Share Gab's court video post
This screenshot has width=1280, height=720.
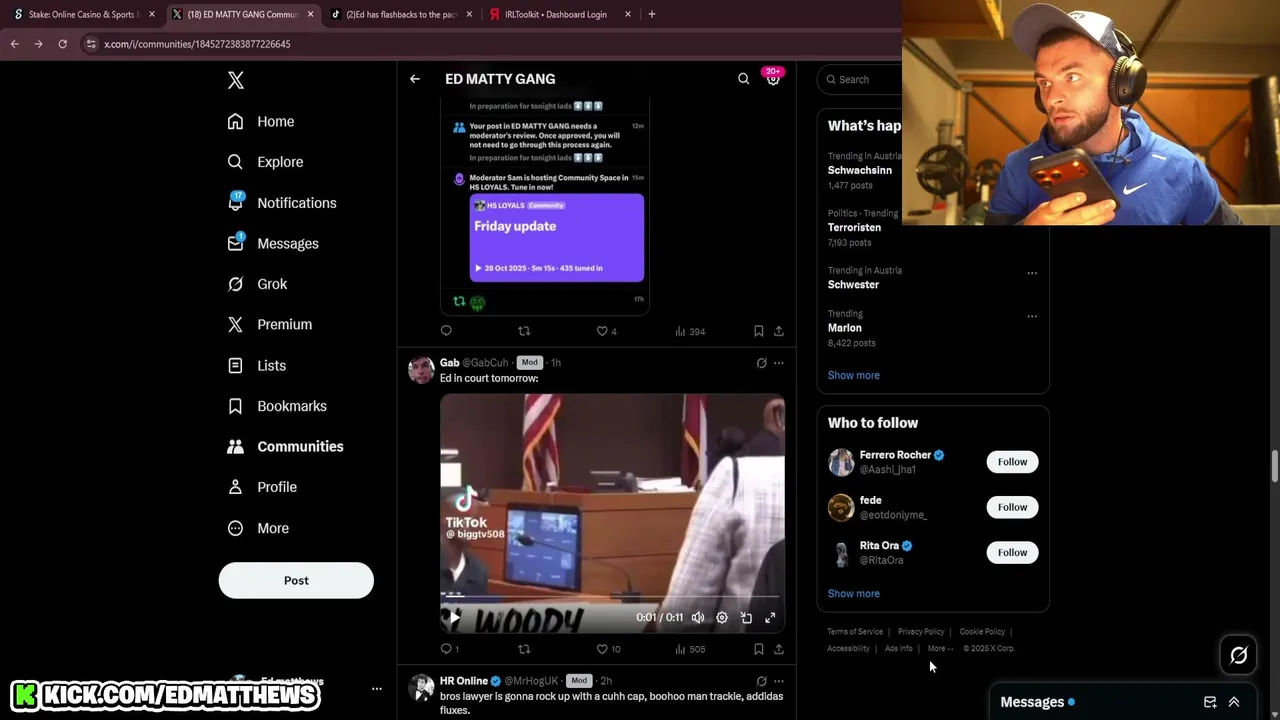[x=779, y=649]
